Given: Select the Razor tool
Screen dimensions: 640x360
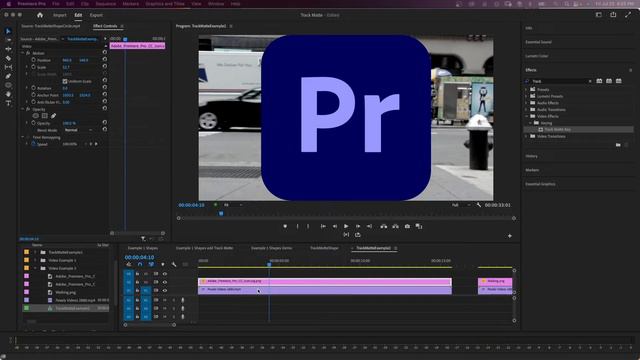Looking at the screenshot, I should [x=8, y=58].
